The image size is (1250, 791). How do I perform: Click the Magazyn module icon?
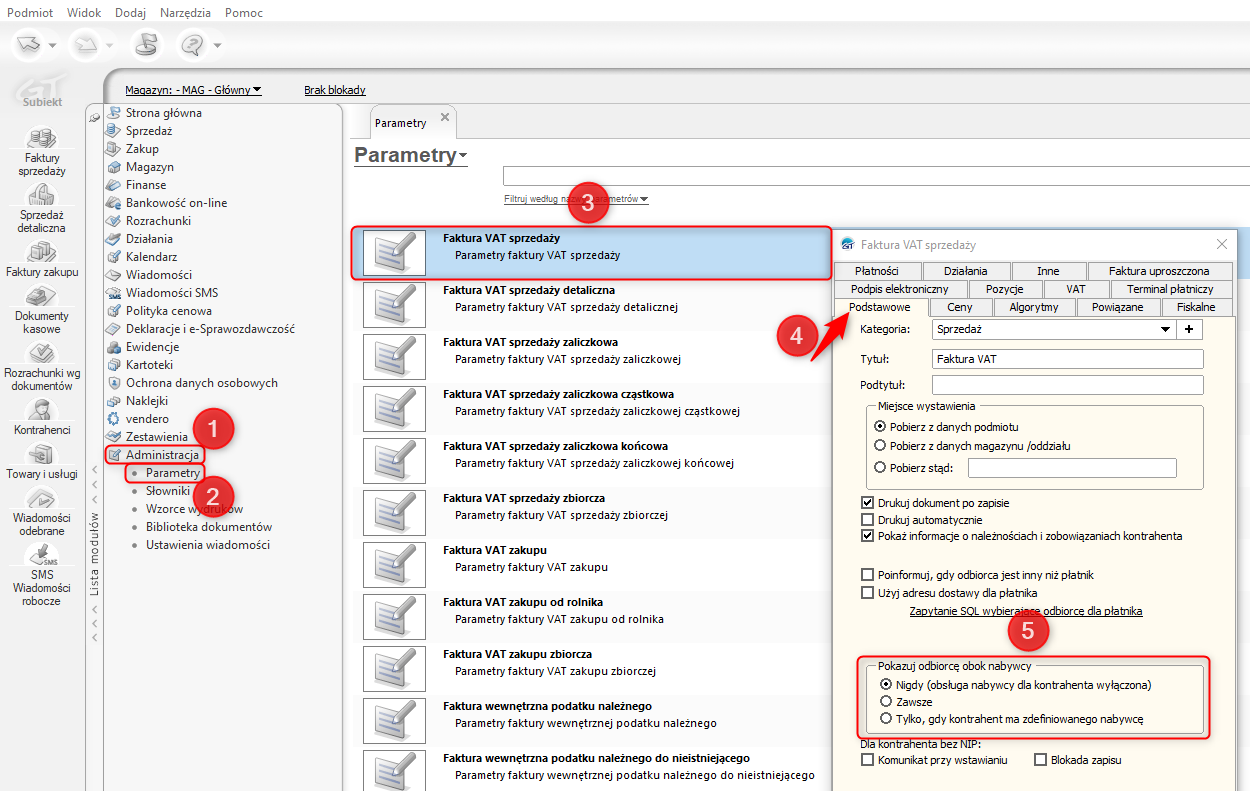pyautogui.click(x=115, y=167)
